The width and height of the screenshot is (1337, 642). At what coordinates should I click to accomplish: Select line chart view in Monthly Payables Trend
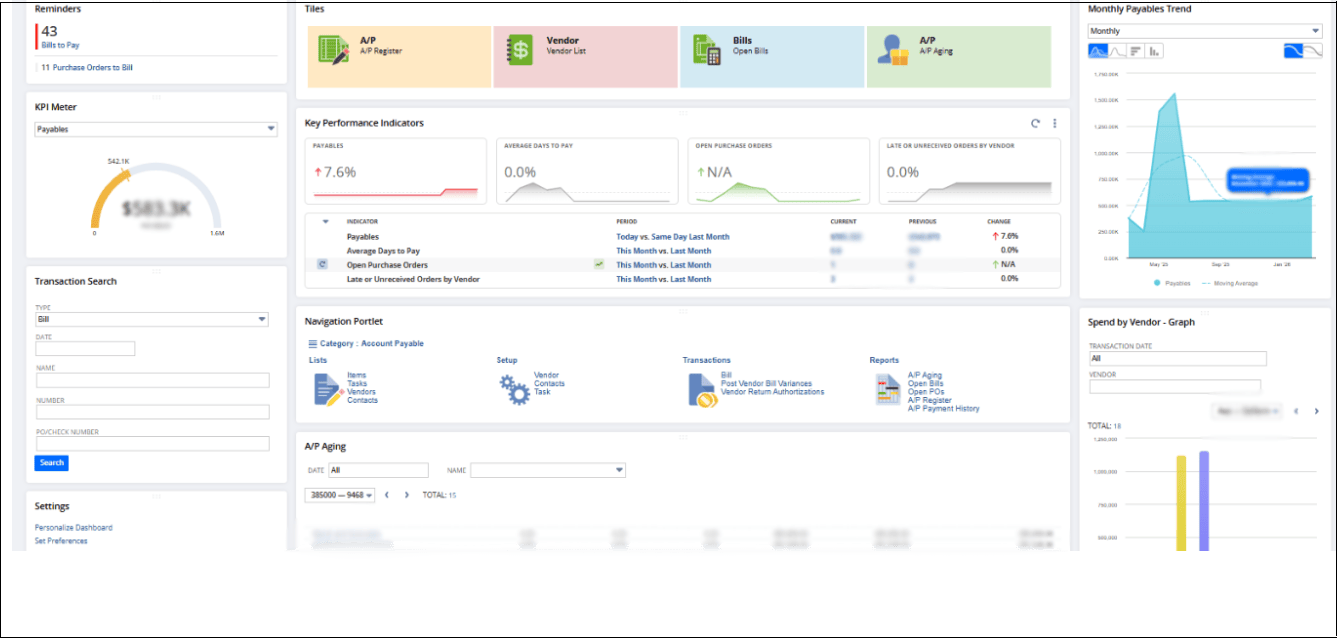point(1117,51)
